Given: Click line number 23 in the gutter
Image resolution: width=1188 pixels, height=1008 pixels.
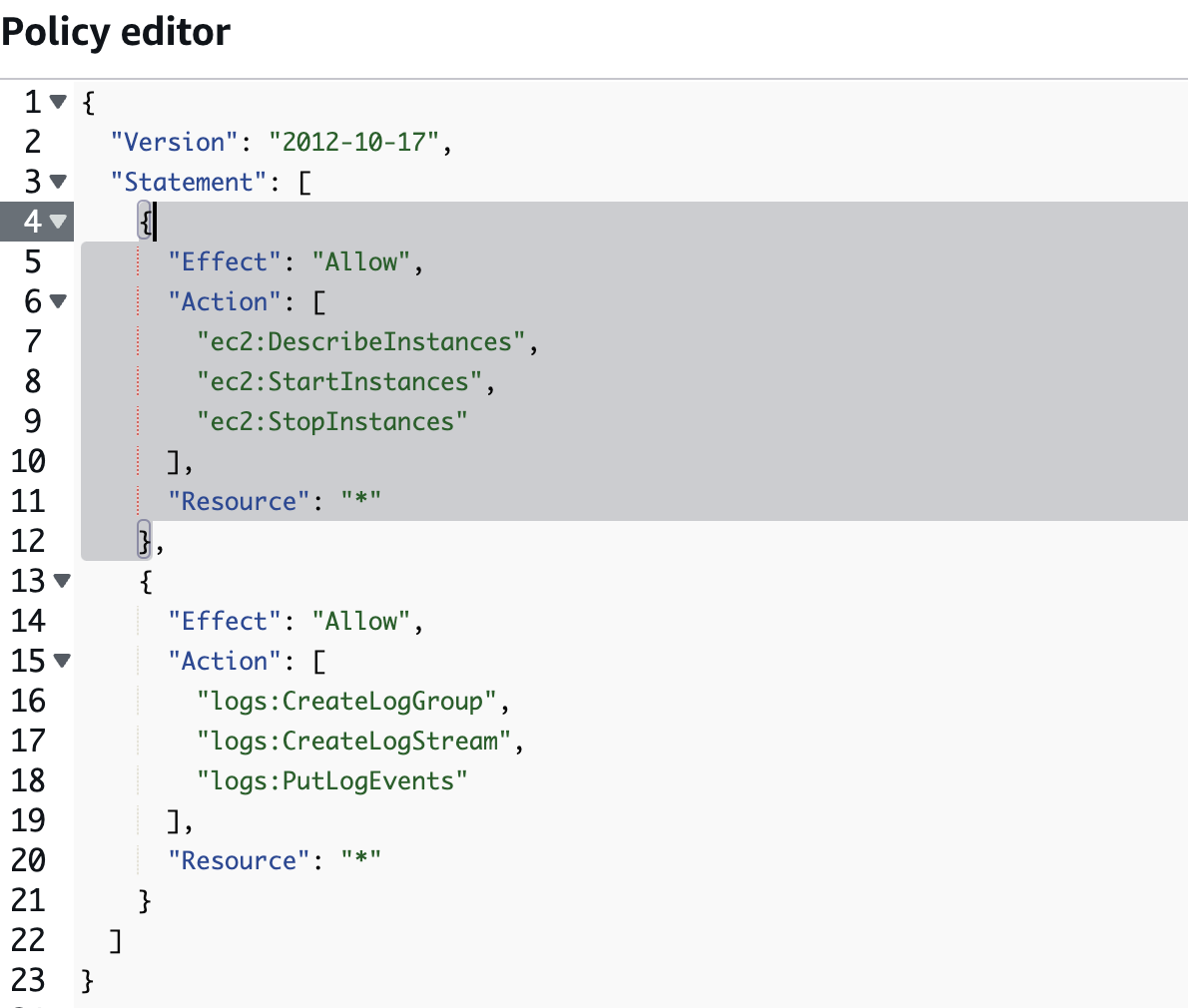Looking at the screenshot, I should [28, 981].
